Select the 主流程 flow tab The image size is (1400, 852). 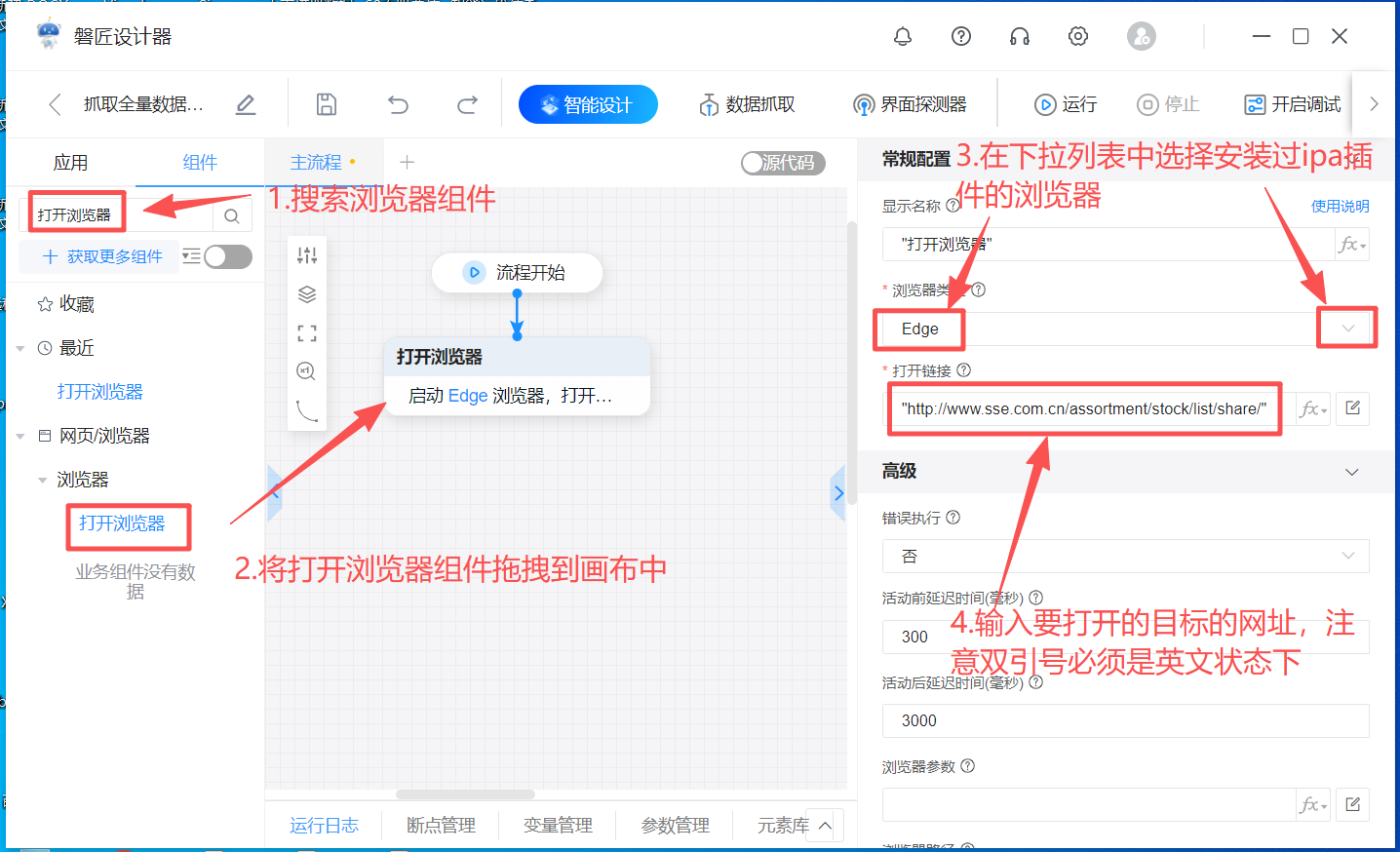[316, 163]
